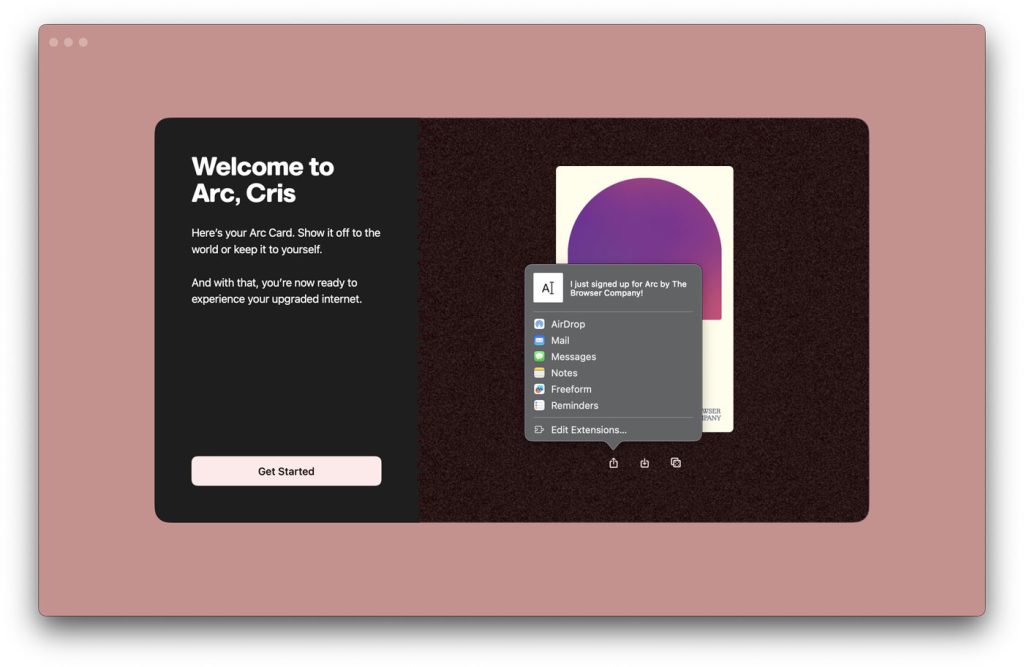The image size is (1024, 667).
Task: Click the "Here's your Arc Card" description text
Action: [286, 241]
